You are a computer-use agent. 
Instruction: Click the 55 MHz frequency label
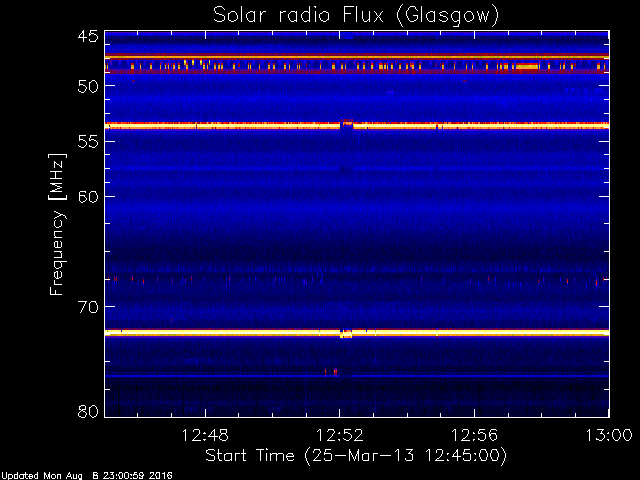(x=88, y=142)
